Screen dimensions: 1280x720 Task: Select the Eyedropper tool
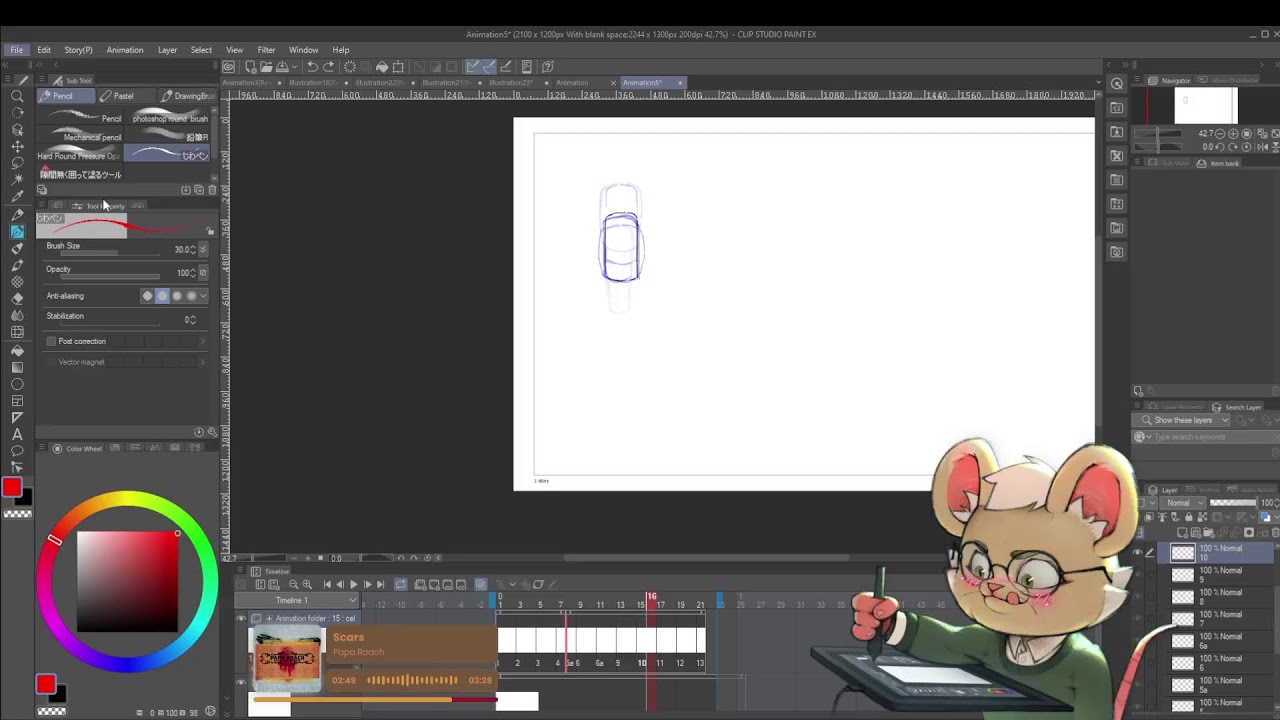pyautogui.click(x=17, y=197)
